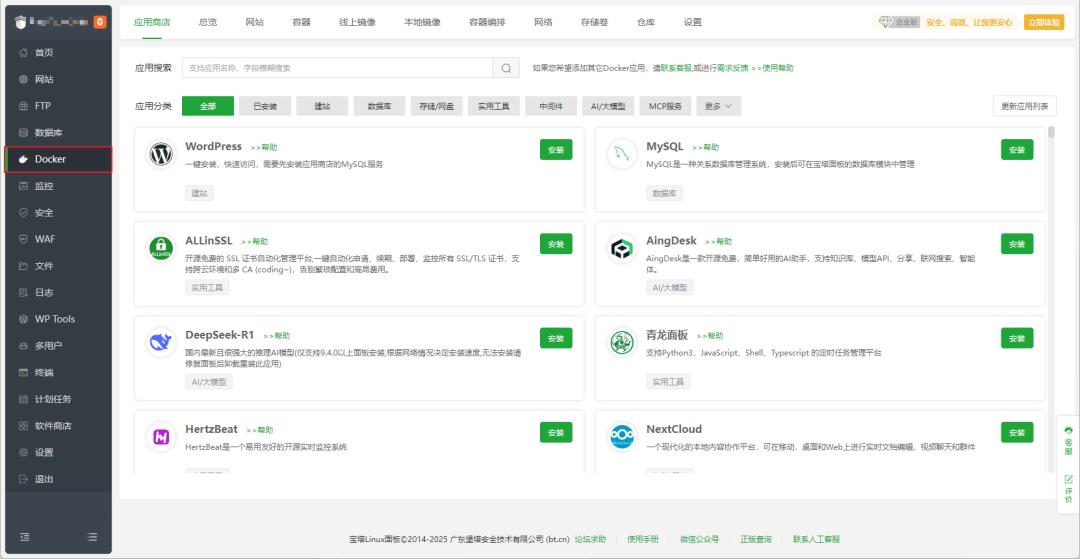
Task: Switch to the 存储卷 tab
Action: 594,22
